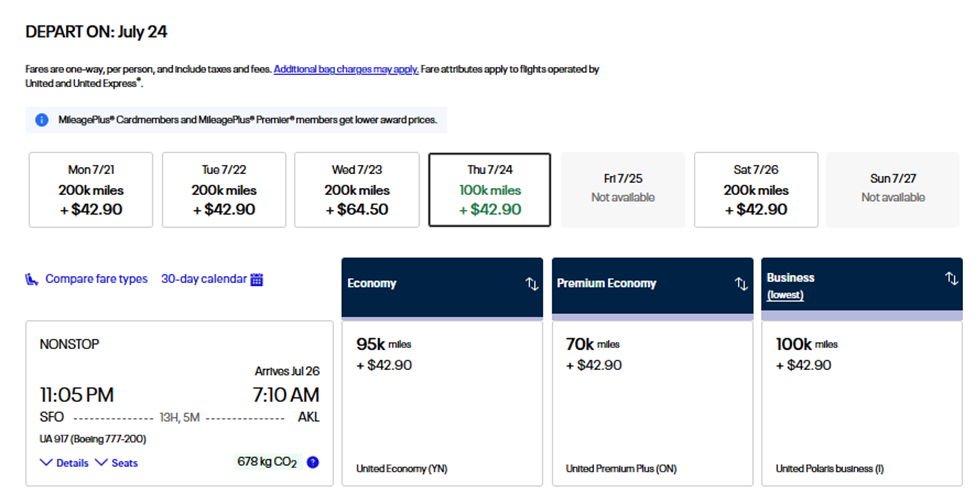Open Additional bag charges may apply link

click(x=346, y=69)
